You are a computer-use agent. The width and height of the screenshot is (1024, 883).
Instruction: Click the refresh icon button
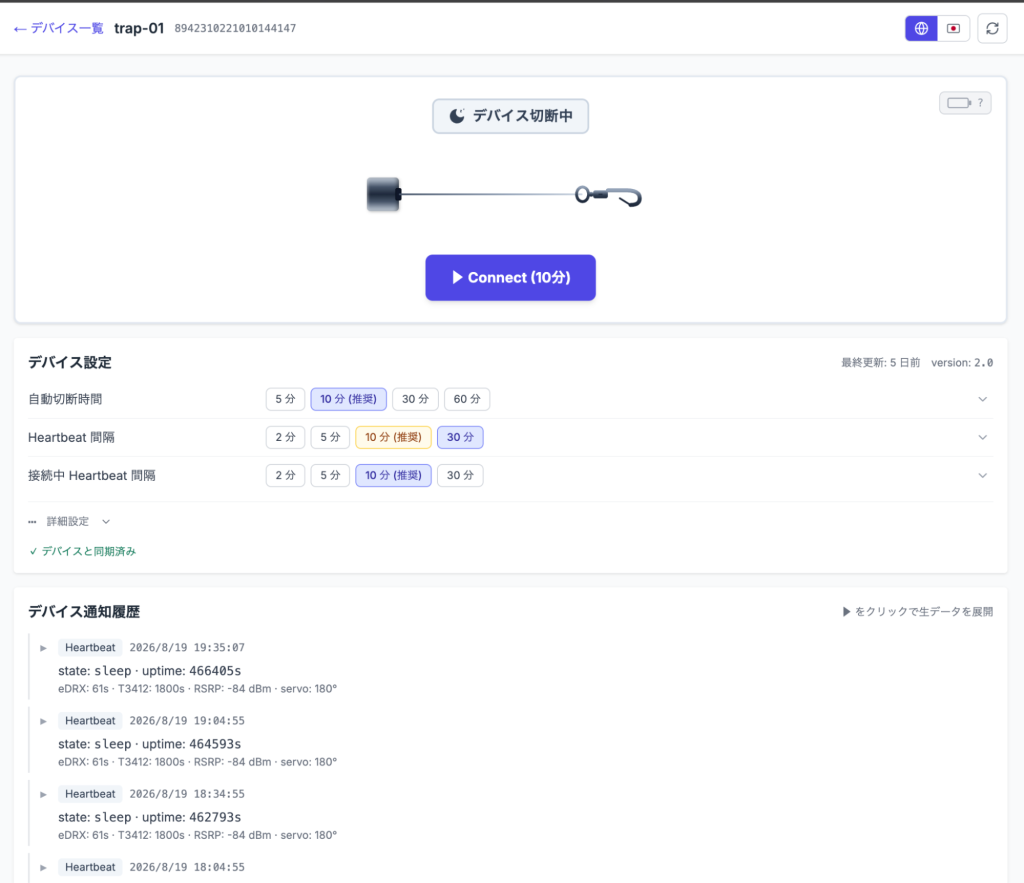click(992, 29)
